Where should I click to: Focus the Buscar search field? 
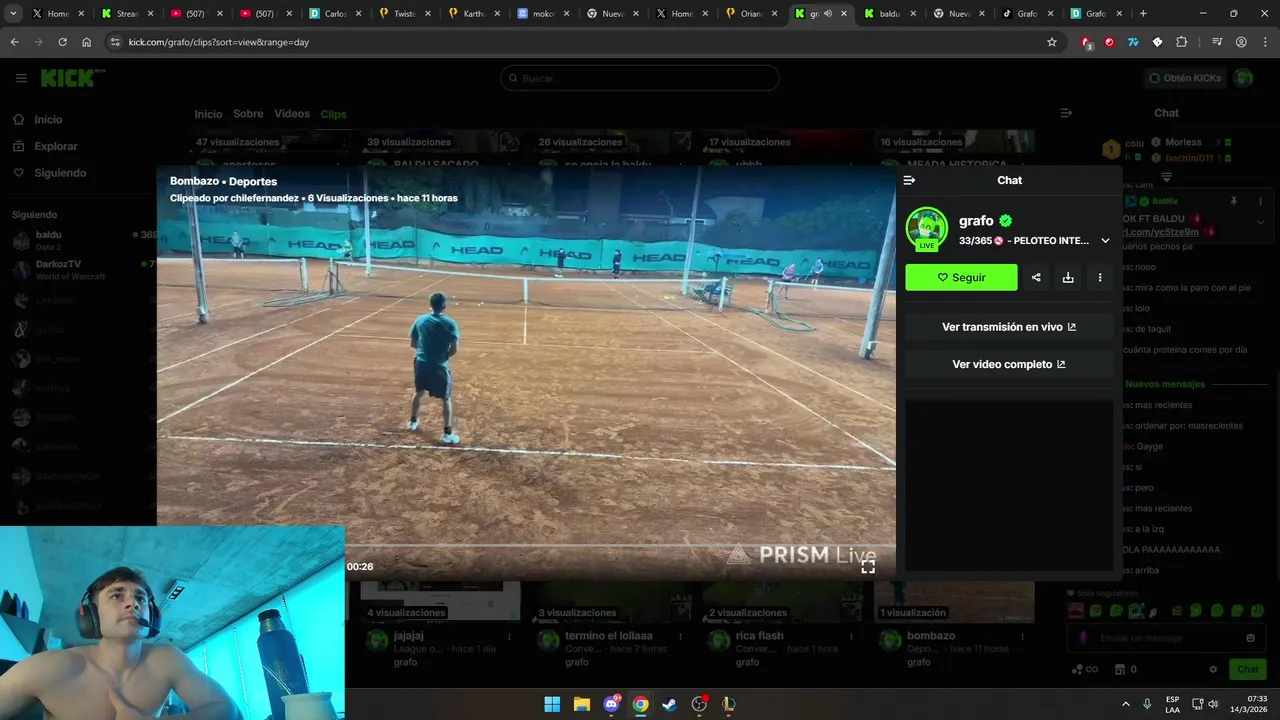tap(640, 78)
